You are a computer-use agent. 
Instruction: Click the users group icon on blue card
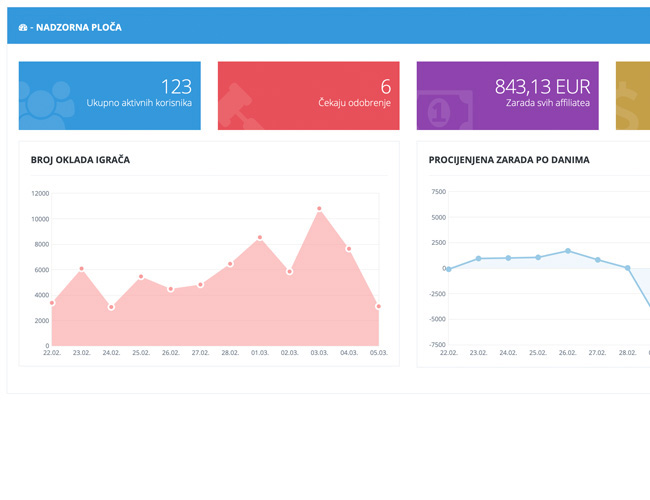[46, 105]
